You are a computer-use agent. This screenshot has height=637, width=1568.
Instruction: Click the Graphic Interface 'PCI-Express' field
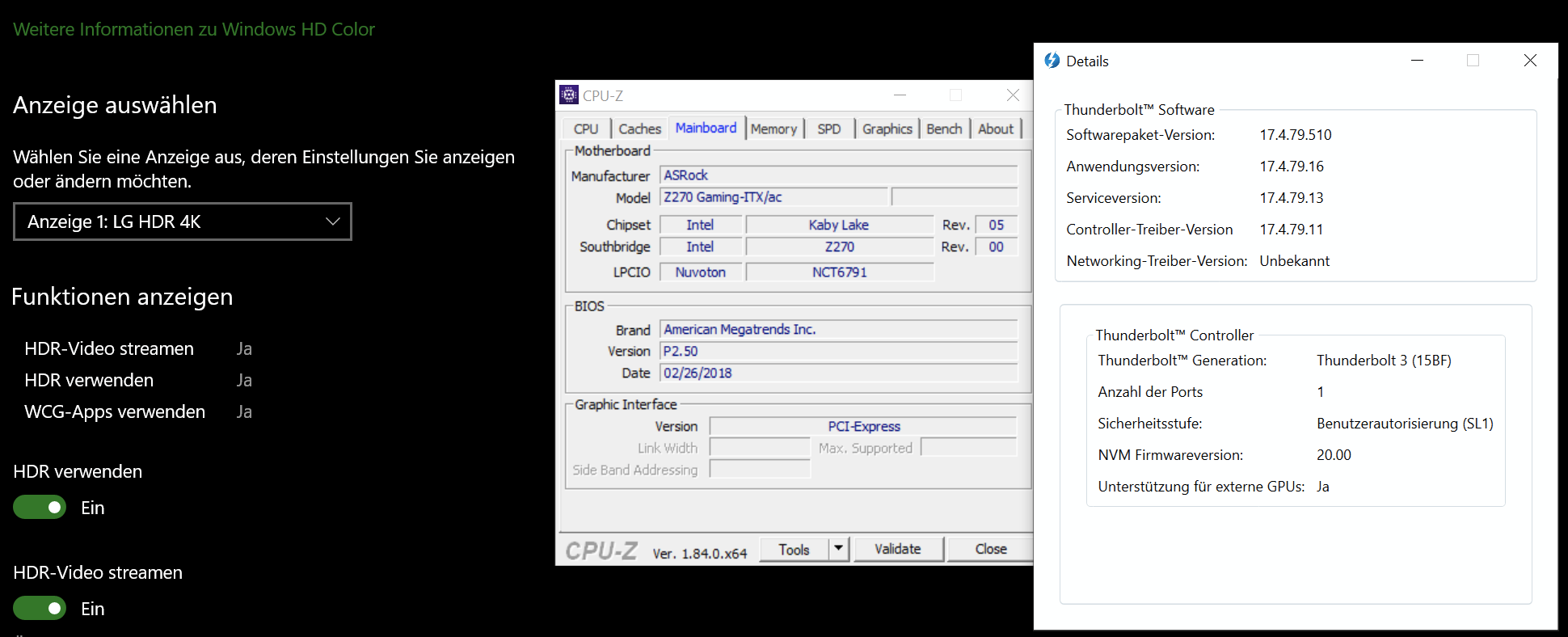[863, 426]
